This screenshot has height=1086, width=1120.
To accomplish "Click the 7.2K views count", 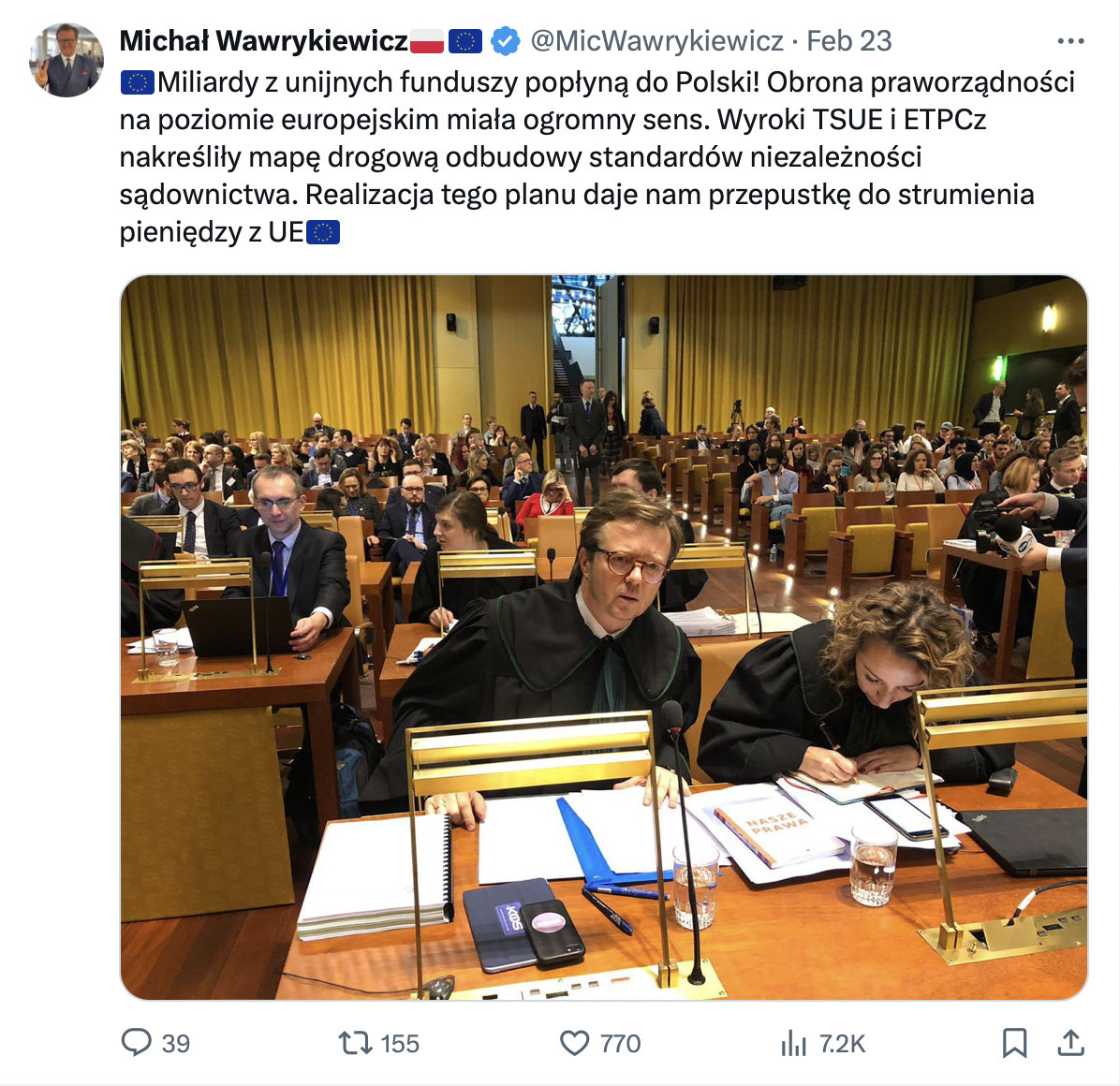I will [842, 1044].
